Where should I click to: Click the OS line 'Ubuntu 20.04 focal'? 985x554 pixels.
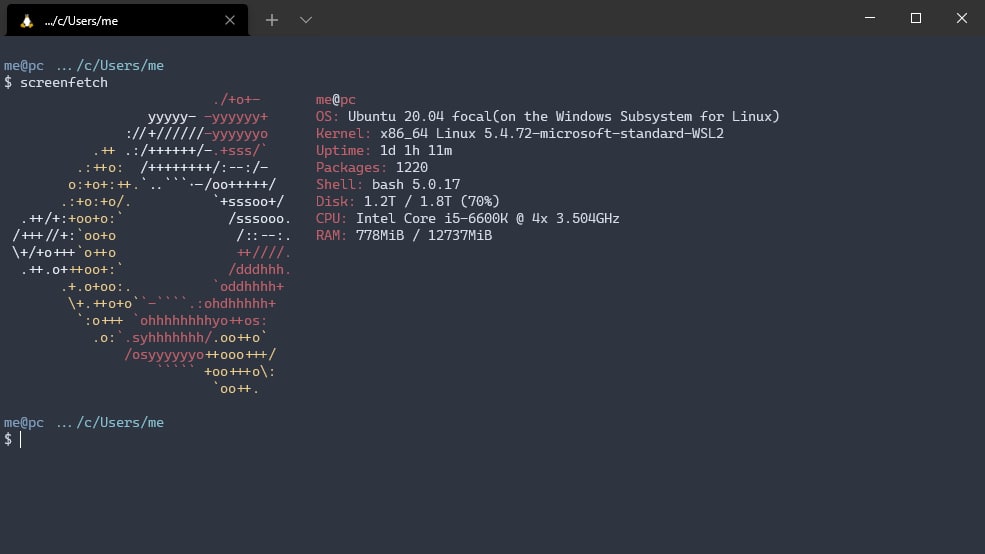[x=420, y=116]
